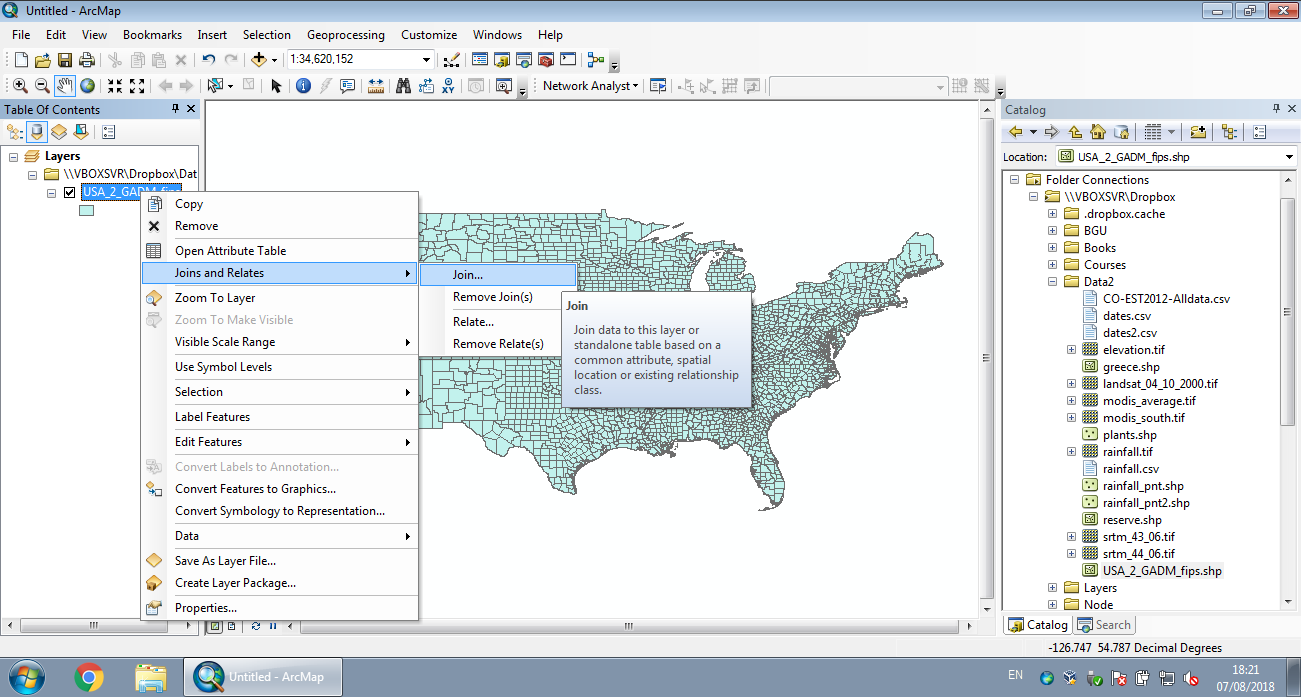Click the teal symbol swatch under USA_2_GADM
Screen dimensions: 1301x697
[x=85, y=212]
